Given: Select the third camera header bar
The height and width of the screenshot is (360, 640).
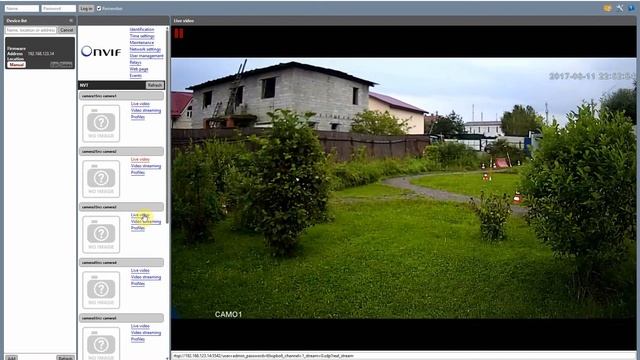Looking at the screenshot, I should (122, 207).
